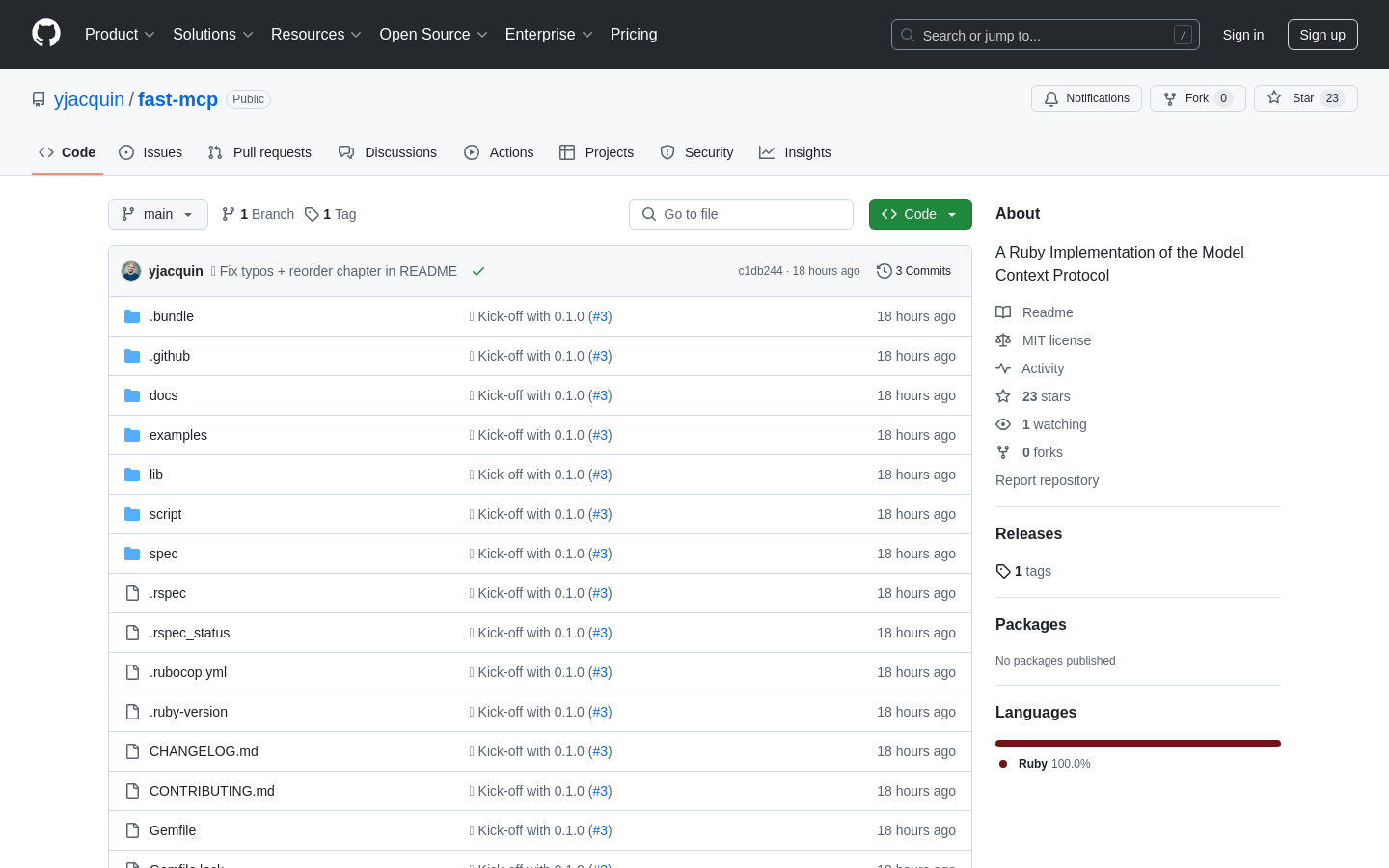Viewport: 1389px width, 868px height.
Task: Click the folder icon for .github
Action: (132, 356)
